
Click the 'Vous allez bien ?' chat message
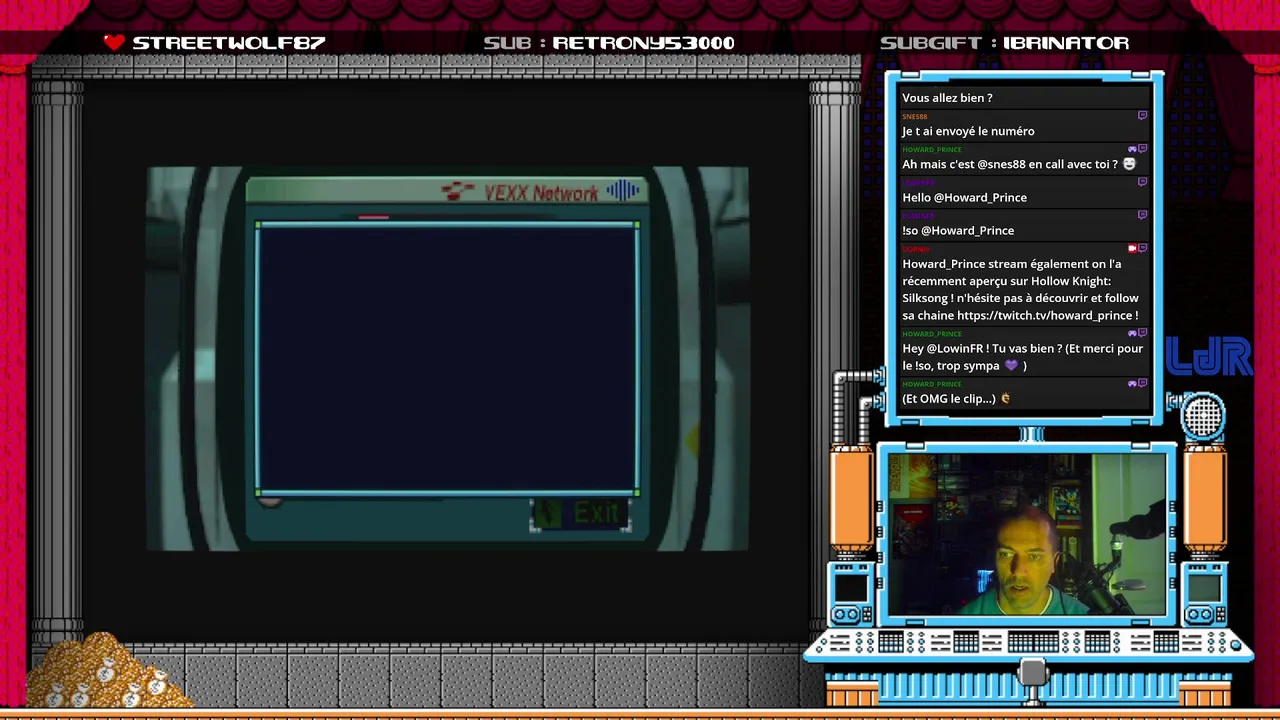coord(947,98)
